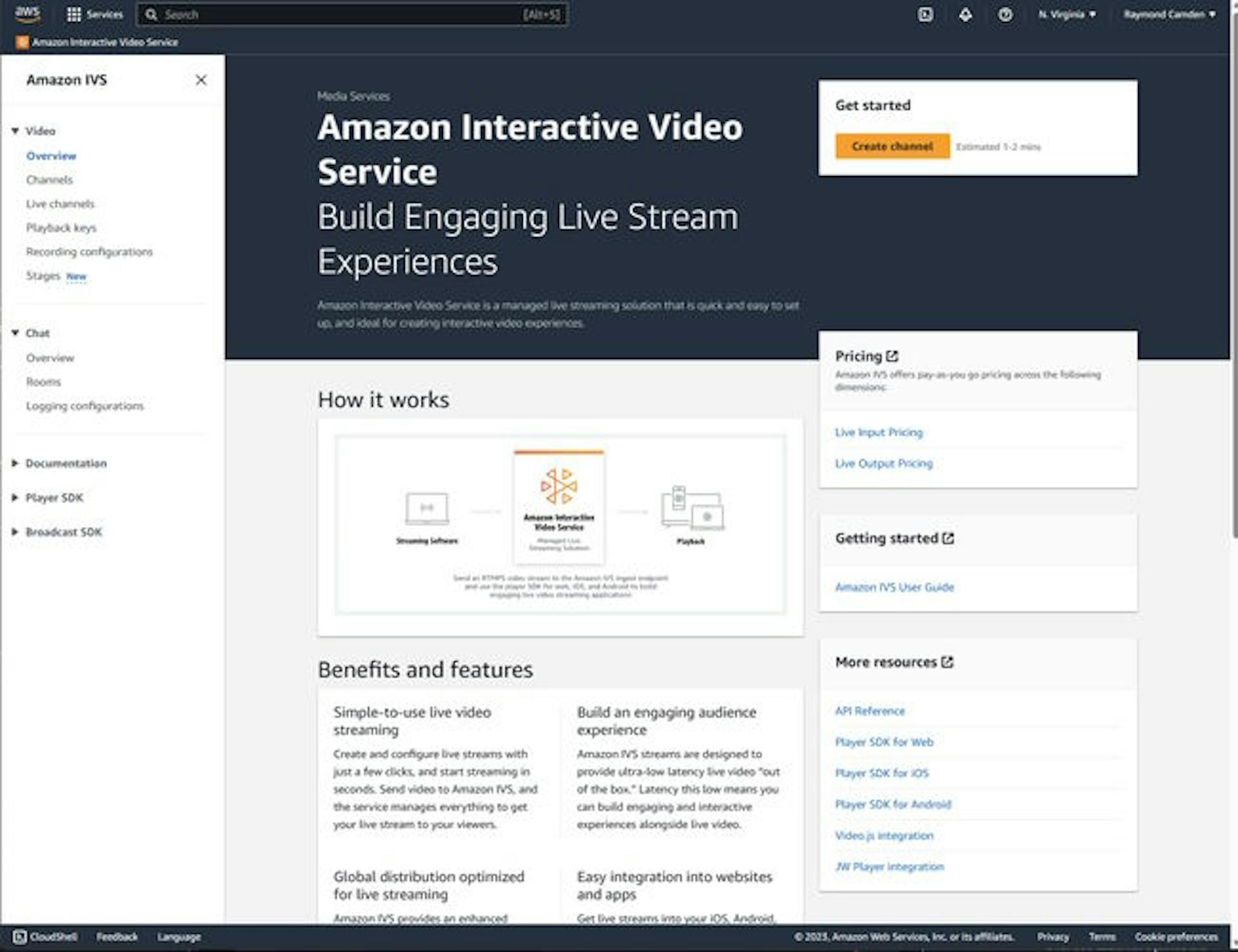The width and height of the screenshot is (1238, 952).
Task: Open the N. Virginia region dropdown
Action: (1067, 14)
